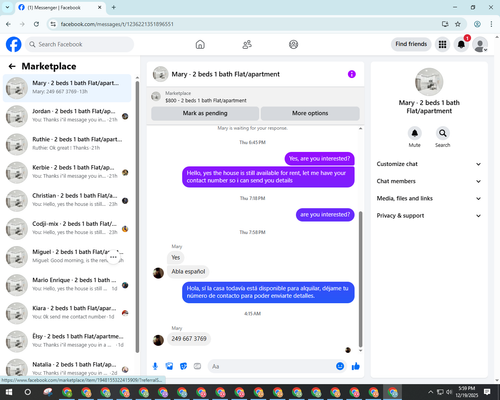Image resolution: width=500 pixels, height=400 pixels.
Task: Open the Notifications bell icon
Action: 461,44
